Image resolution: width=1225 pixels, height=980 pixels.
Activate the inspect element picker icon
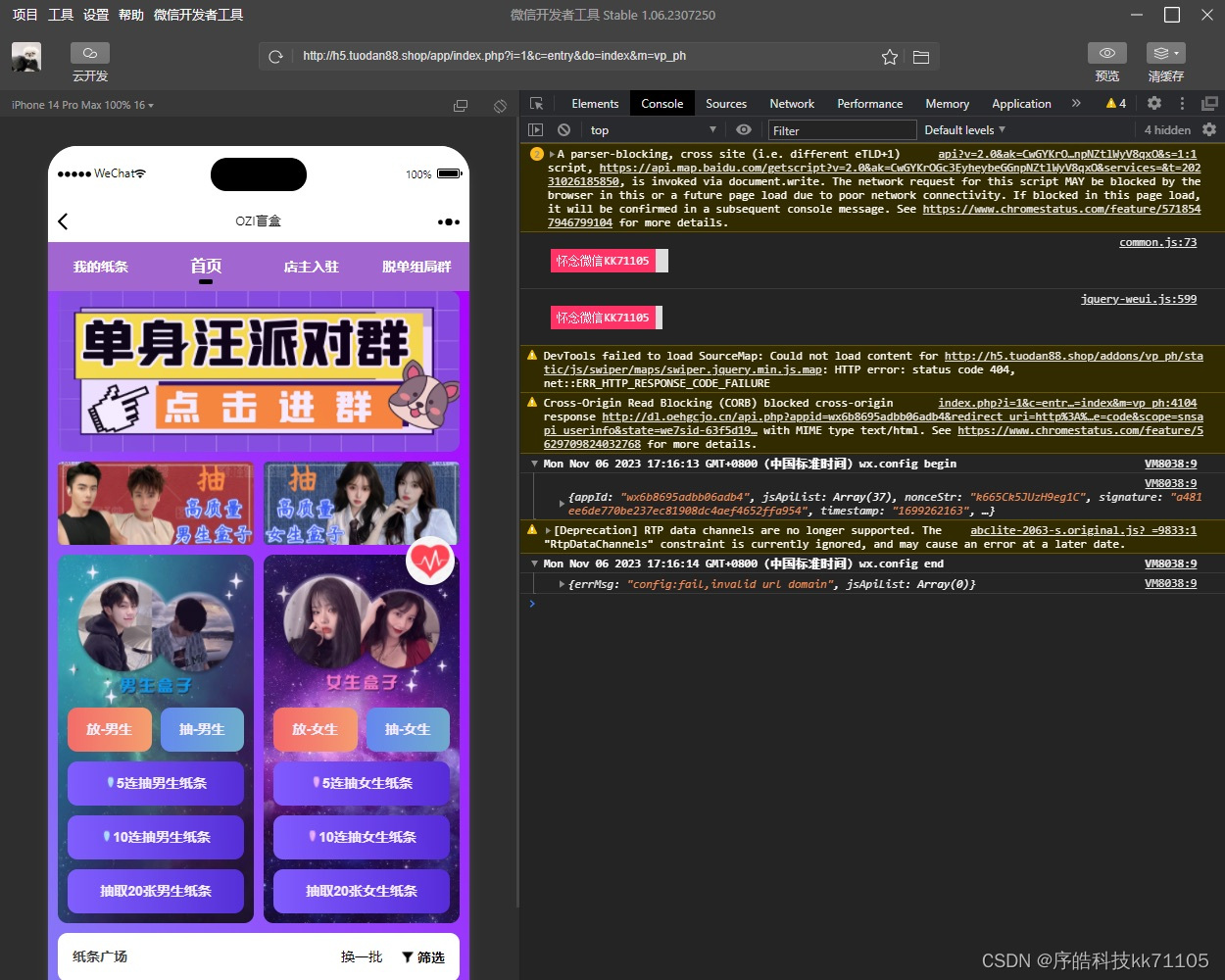point(536,104)
